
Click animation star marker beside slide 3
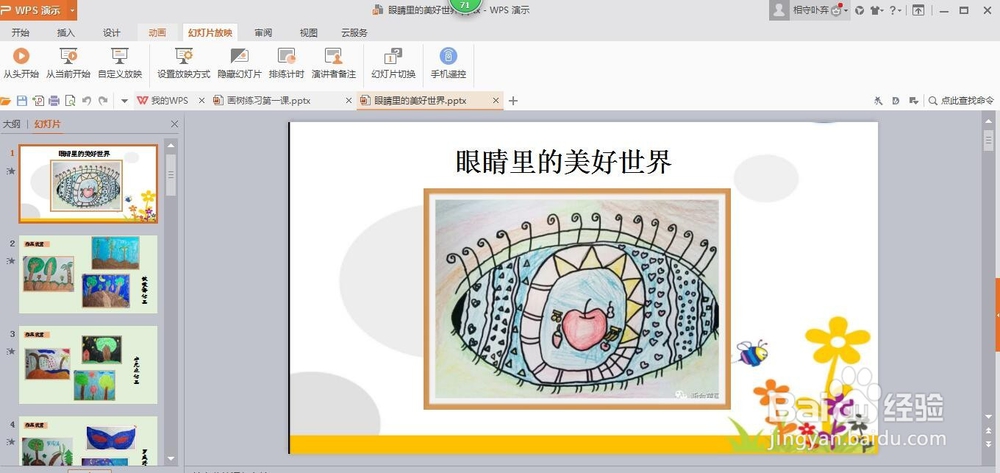[11, 351]
